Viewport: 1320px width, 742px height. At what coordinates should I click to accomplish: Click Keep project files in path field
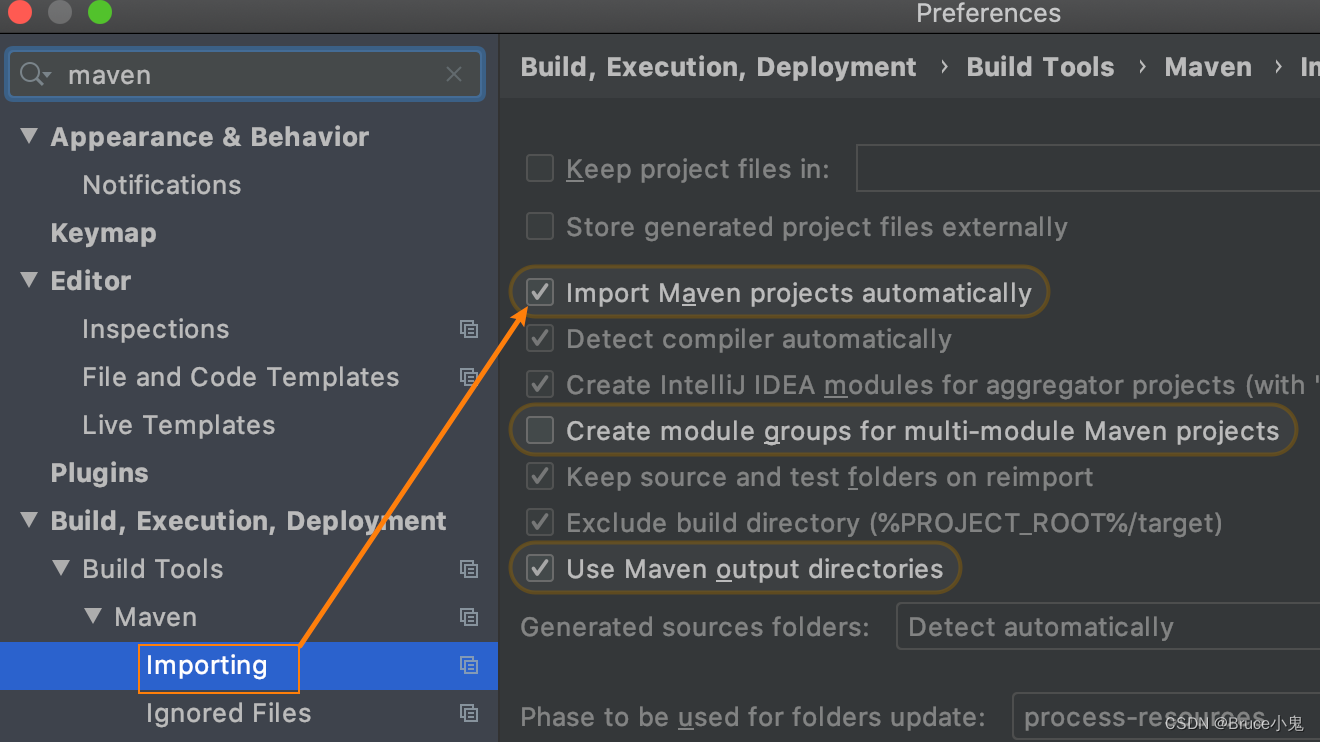[x=1088, y=168]
